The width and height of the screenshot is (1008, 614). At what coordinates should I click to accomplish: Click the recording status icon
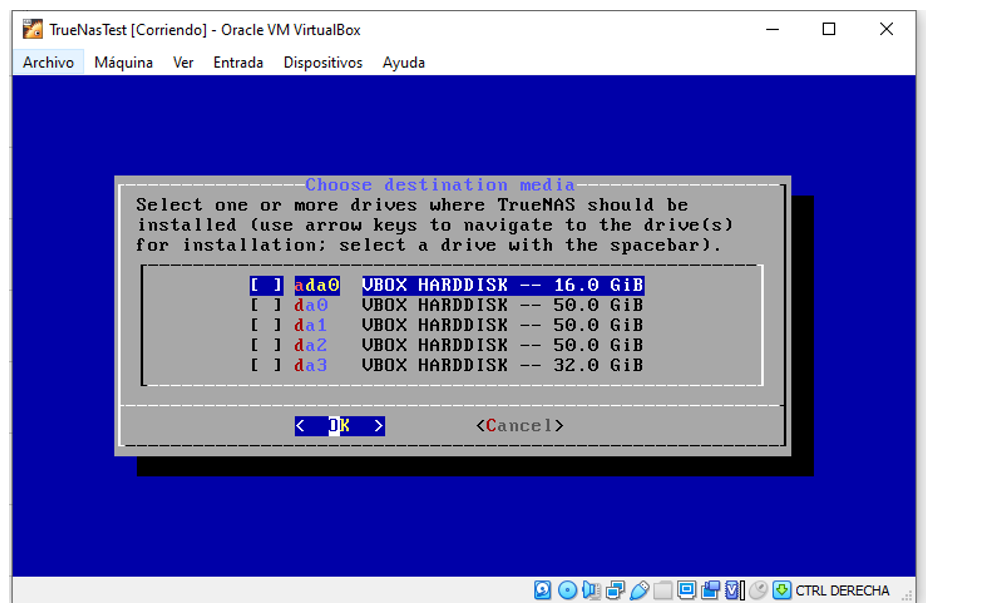pos(710,590)
